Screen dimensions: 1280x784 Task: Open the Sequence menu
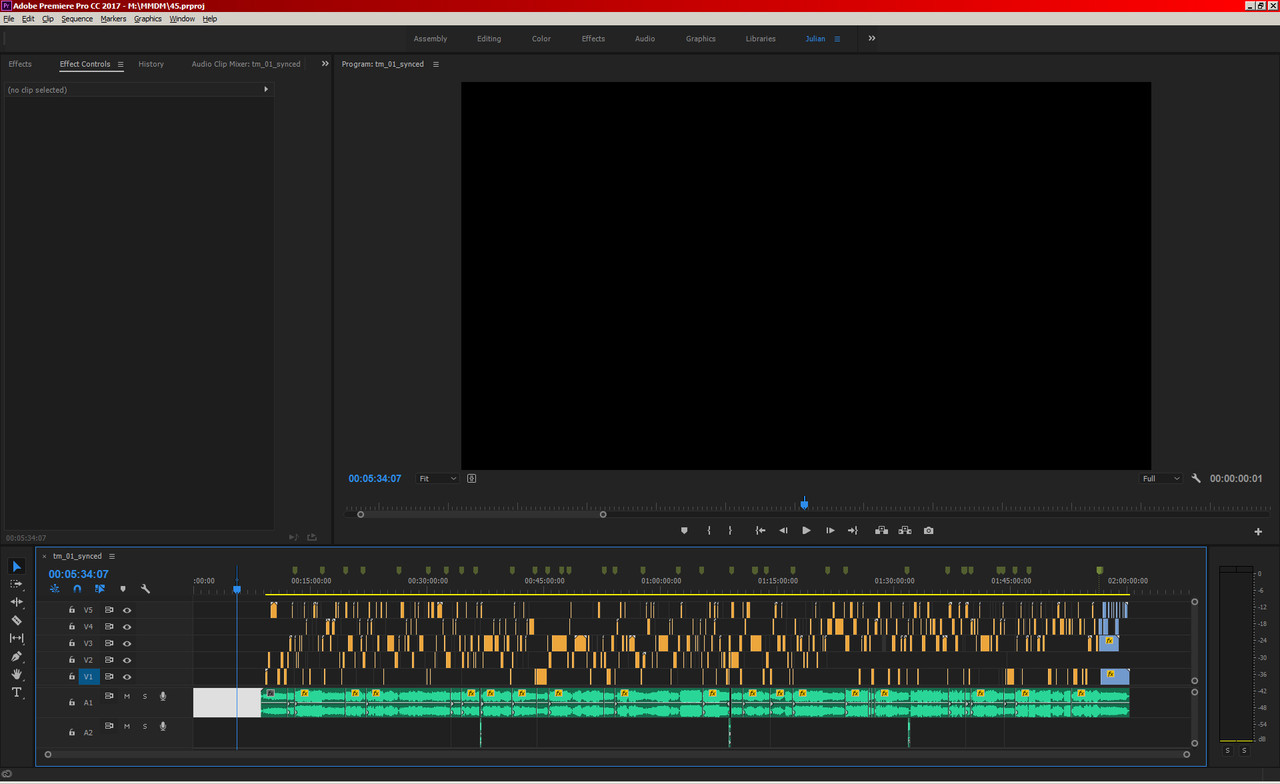point(77,19)
